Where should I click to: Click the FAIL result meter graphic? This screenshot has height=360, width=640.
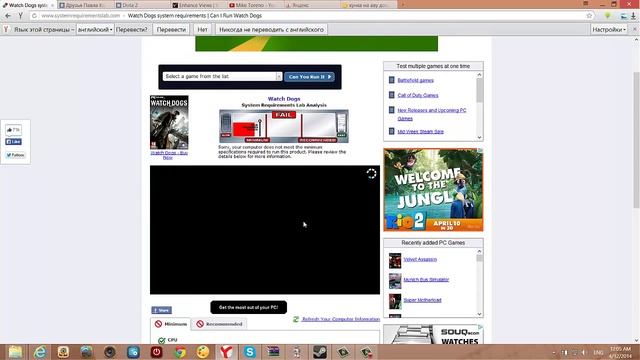tap(284, 126)
